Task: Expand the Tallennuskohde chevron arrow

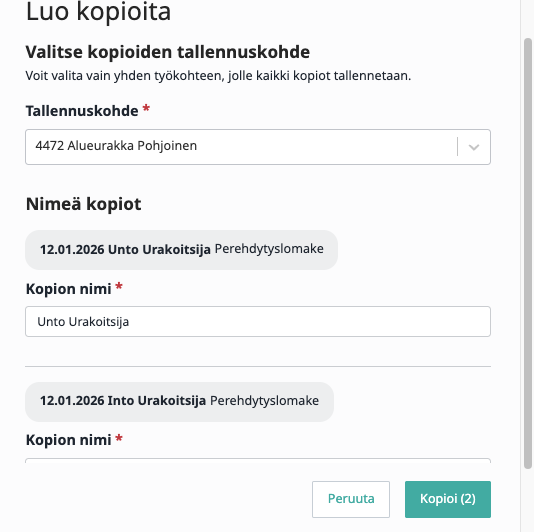Action: coord(474,147)
